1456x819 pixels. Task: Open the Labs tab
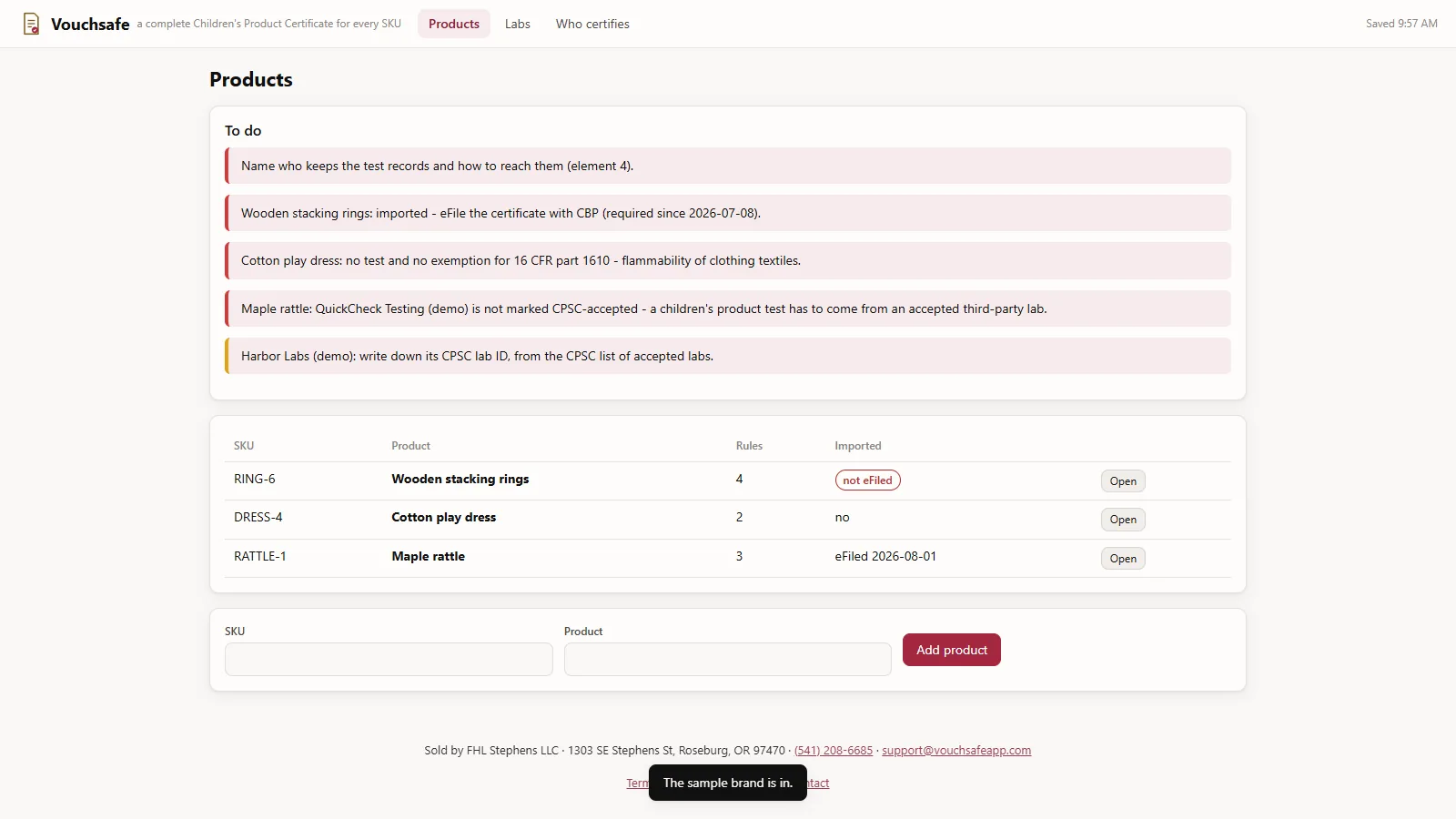pos(518,24)
